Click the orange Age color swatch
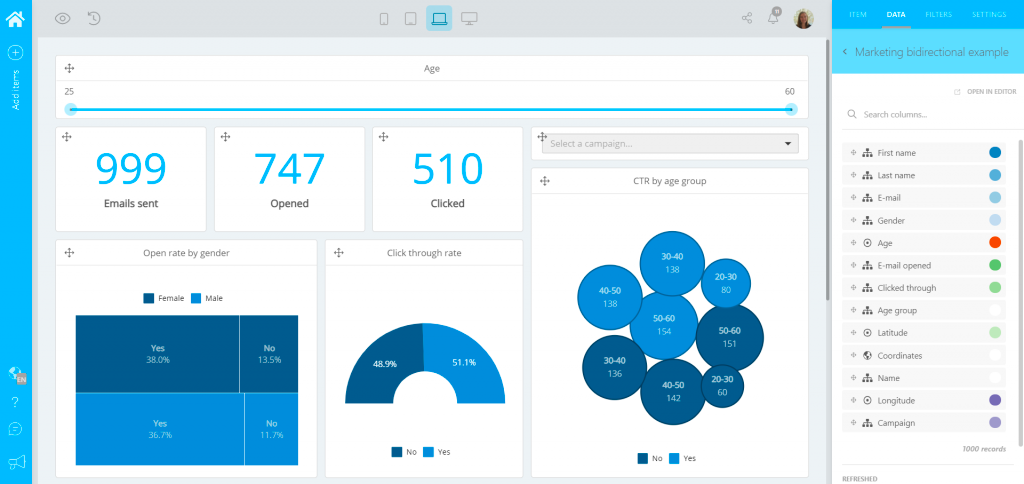 [x=995, y=243]
